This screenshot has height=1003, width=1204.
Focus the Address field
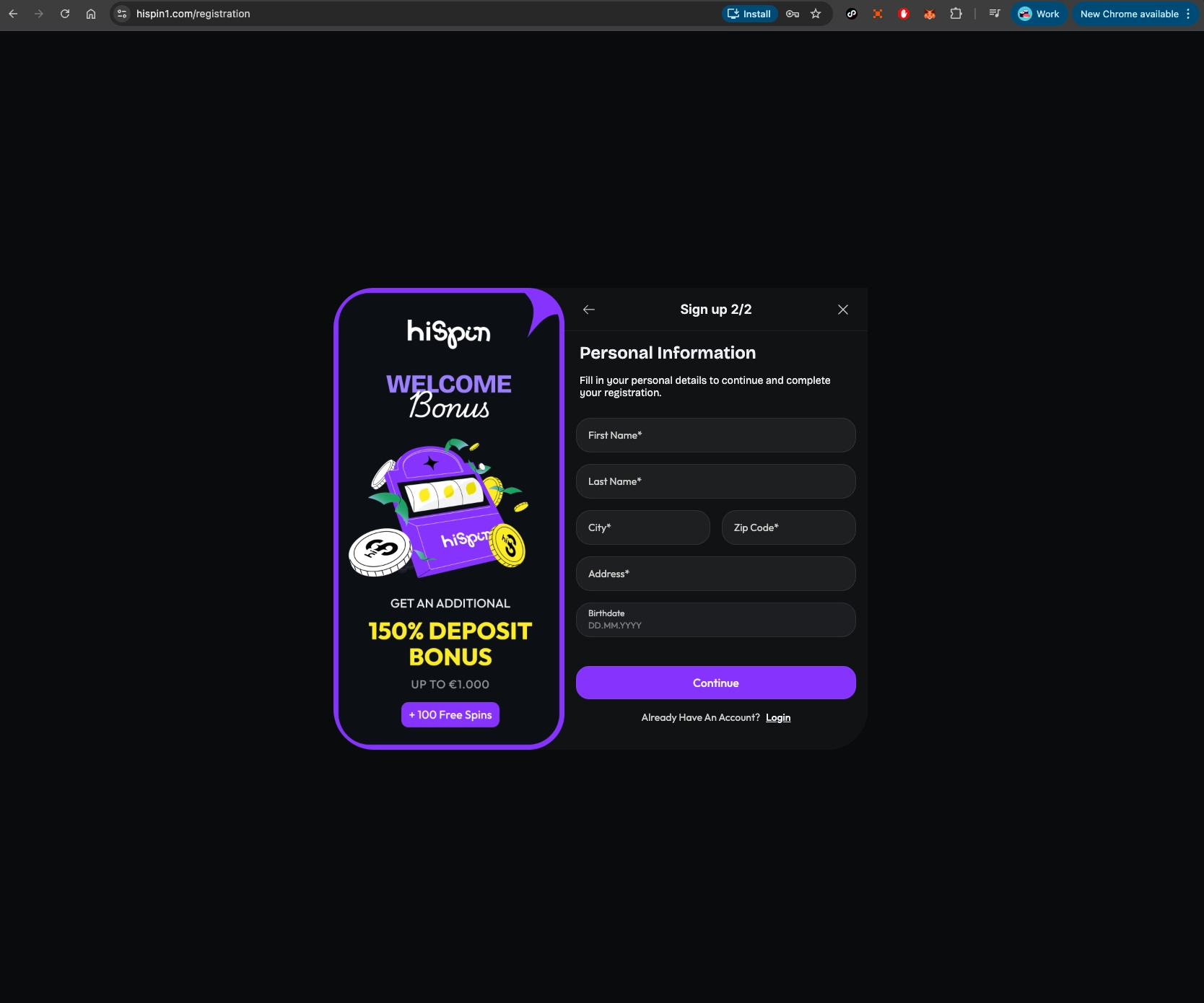tap(716, 574)
